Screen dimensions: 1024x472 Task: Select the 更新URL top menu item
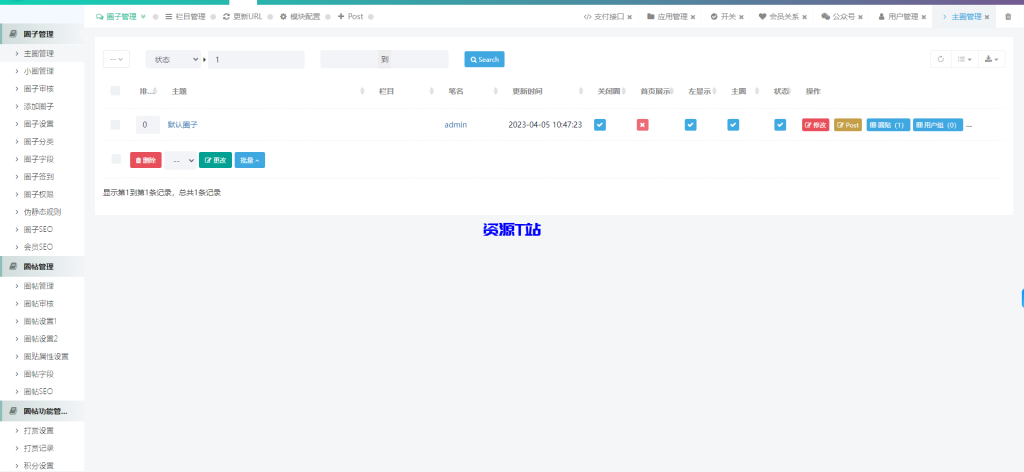click(x=242, y=16)
